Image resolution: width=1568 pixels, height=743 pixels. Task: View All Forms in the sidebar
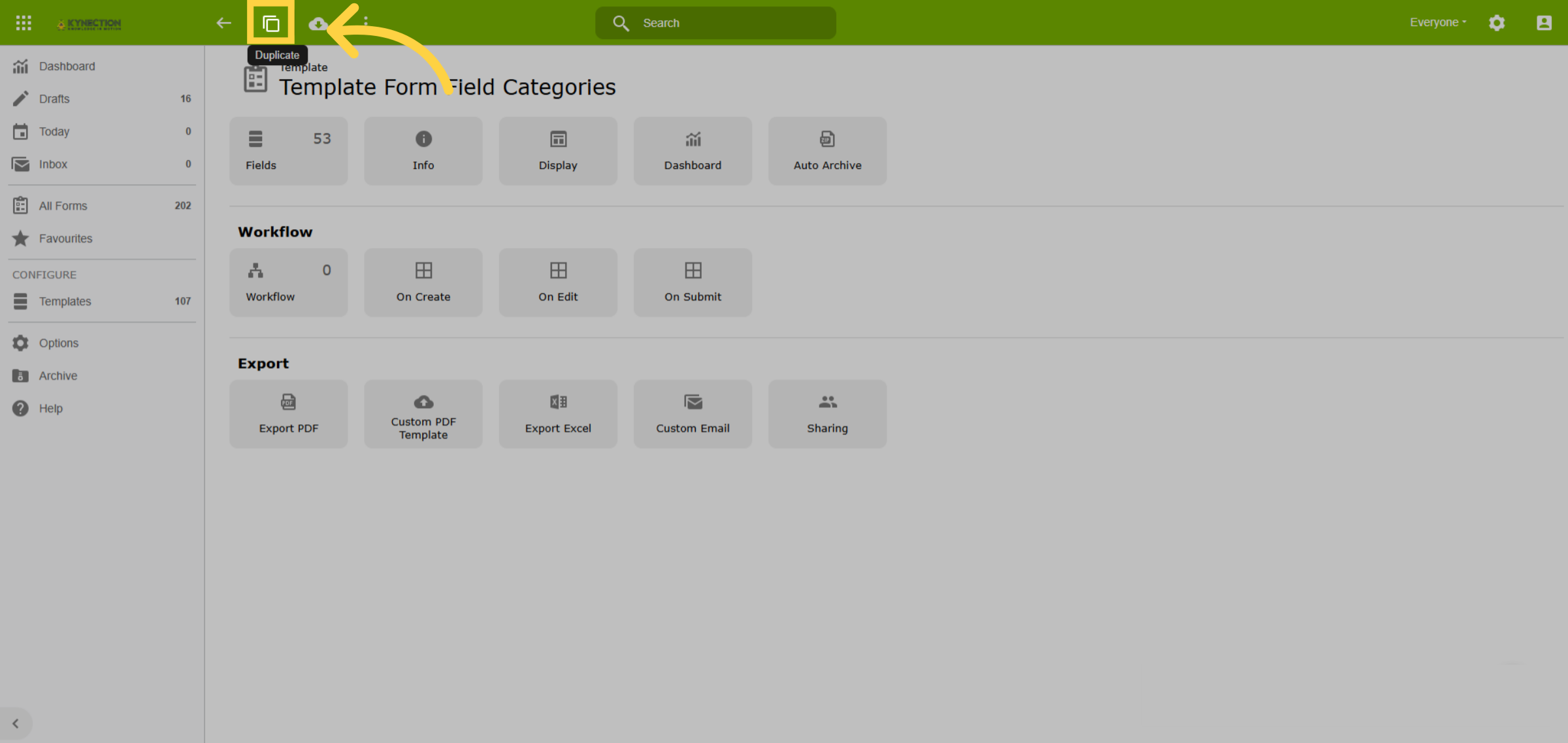click(102, 206)
